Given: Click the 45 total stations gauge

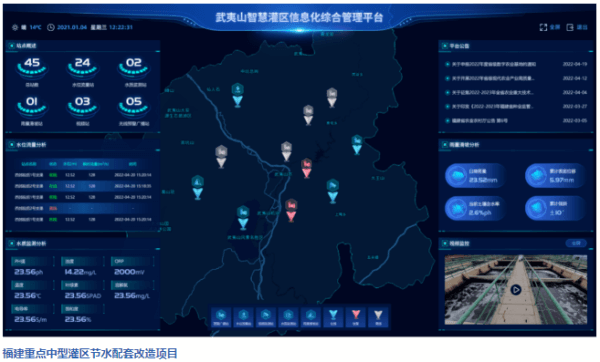Looking at the screenshot, I should [x=32, y=67].
